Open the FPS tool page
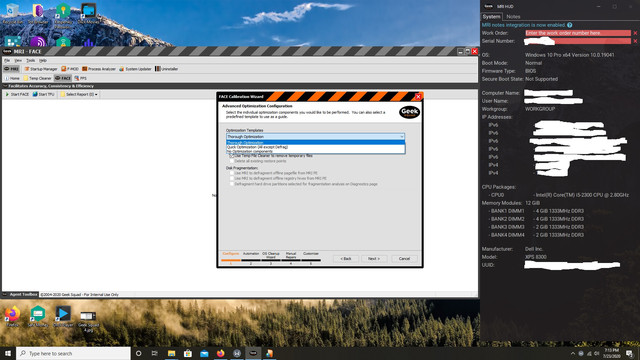 (x=80, y=78)
